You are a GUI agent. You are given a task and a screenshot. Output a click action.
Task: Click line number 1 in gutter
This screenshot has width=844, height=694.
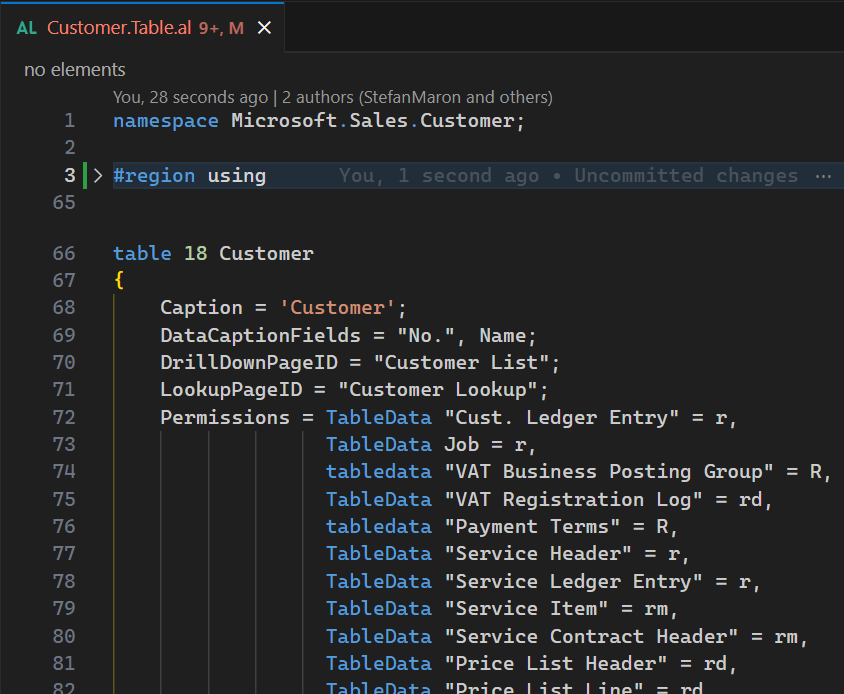[69, 121]
